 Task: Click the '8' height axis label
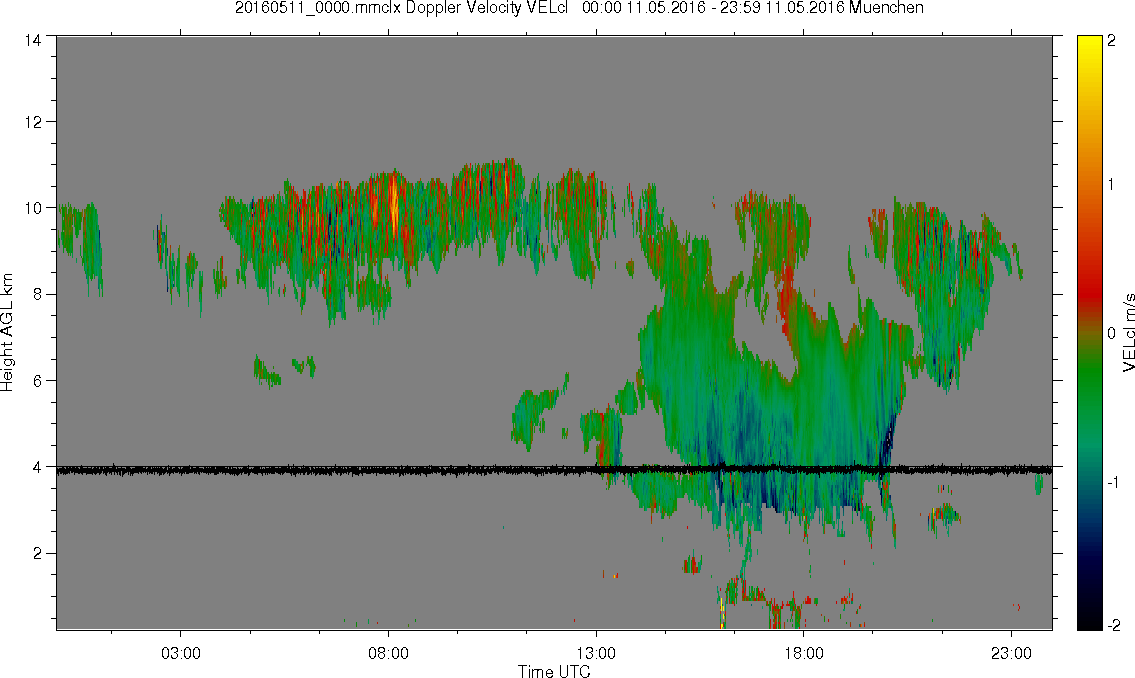(36, 294)
